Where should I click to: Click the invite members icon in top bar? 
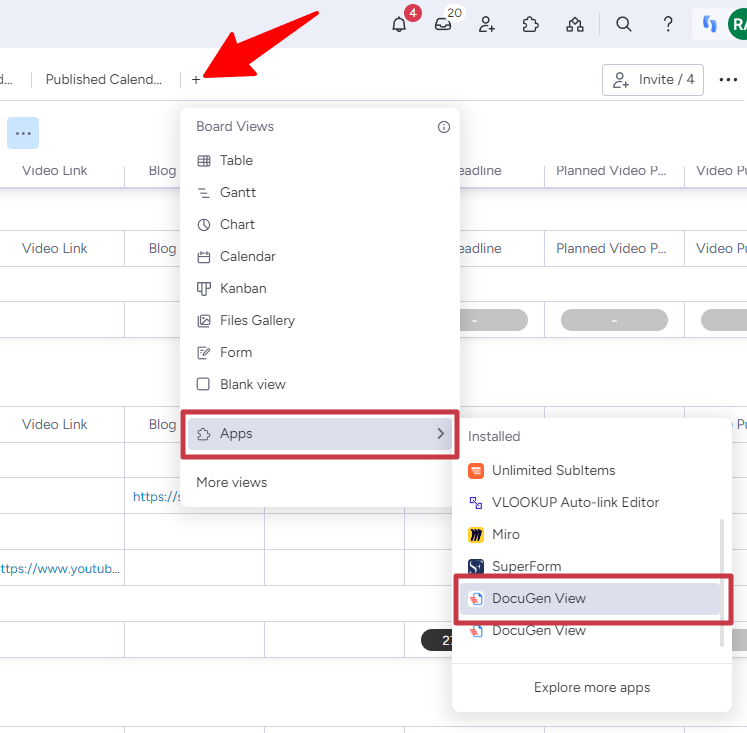pos(486,24)
